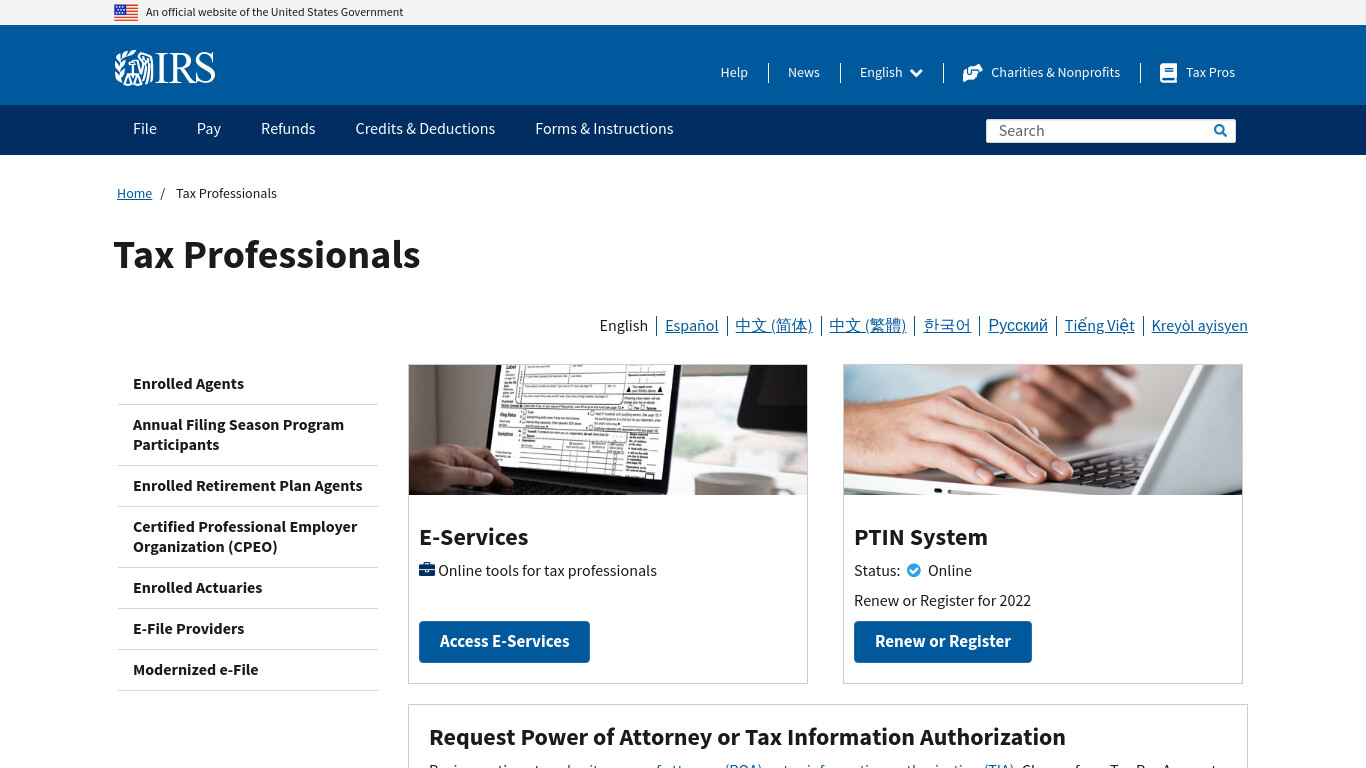Open Enrolled Retirement Plan Agents
This screenshot has height=768, width=1366.
point(248,486)
